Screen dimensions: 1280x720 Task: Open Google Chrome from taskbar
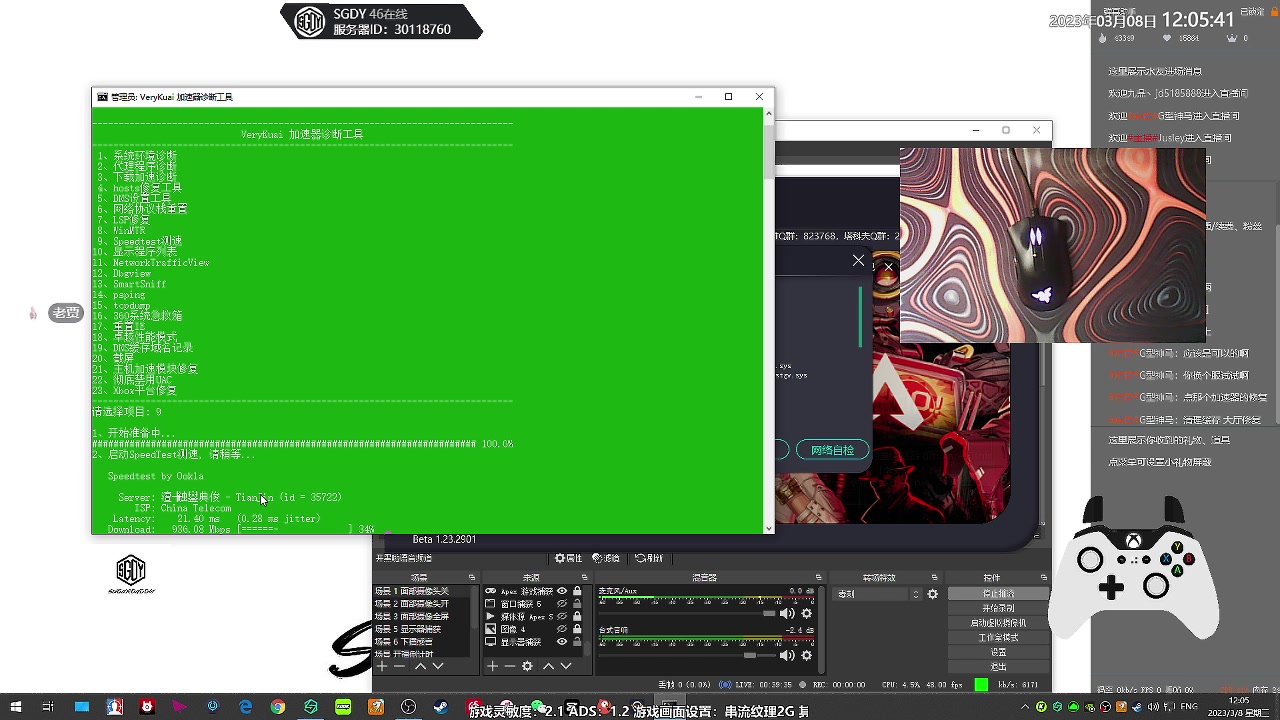click(278, 707)
